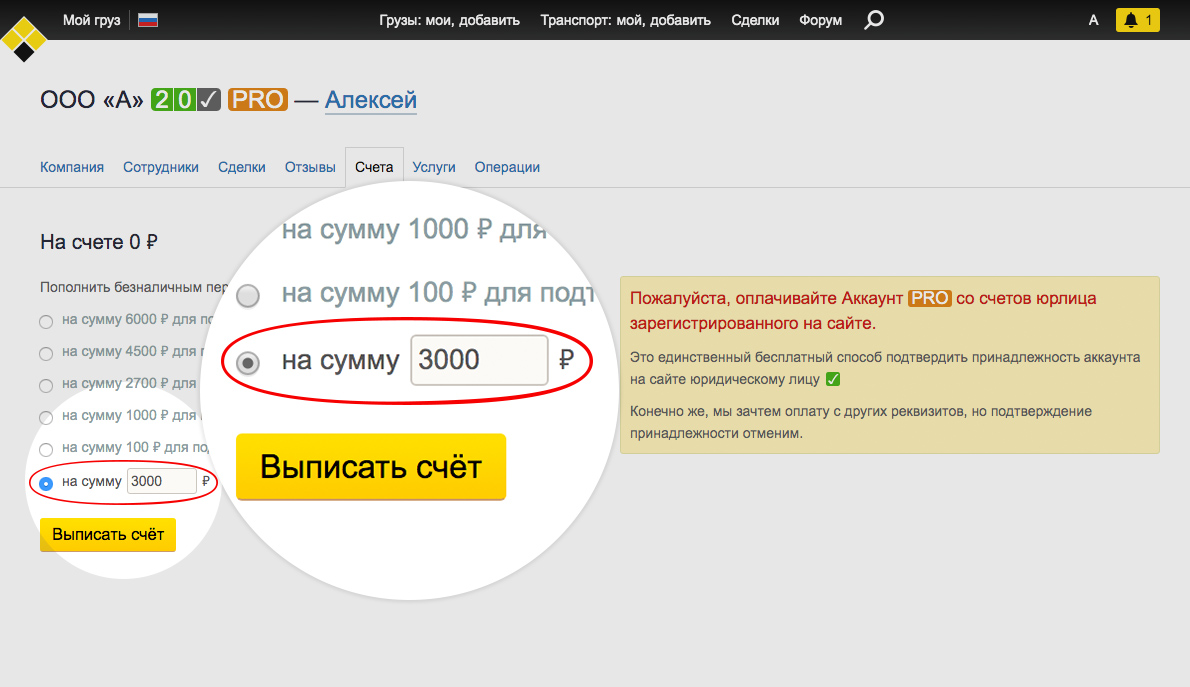Click the orange PRO badge in the heading
The image size is (1190, 687).
pyautogui.click(x=258, y=100)
